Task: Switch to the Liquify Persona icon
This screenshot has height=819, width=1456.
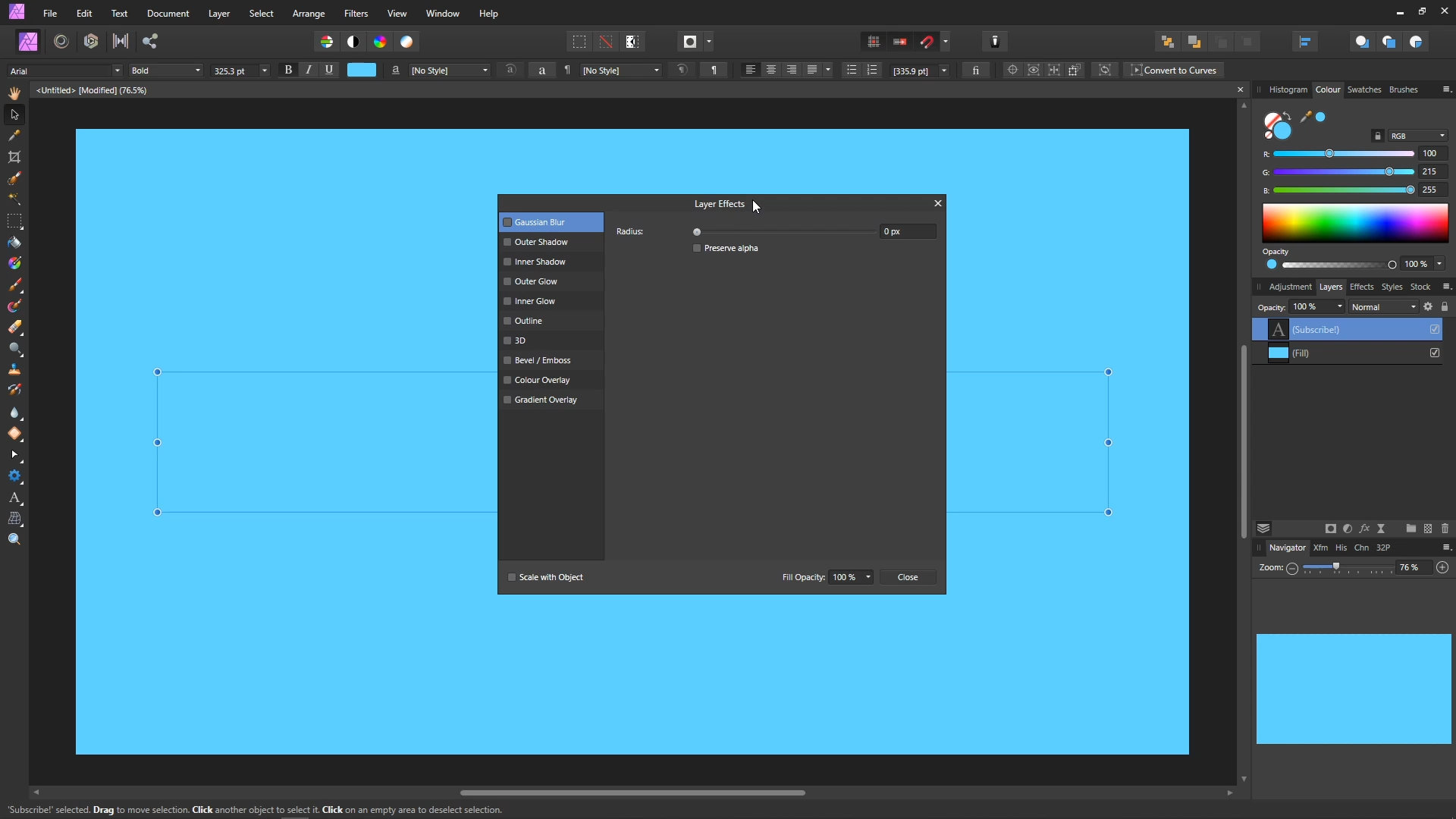Action: (61, 42)
